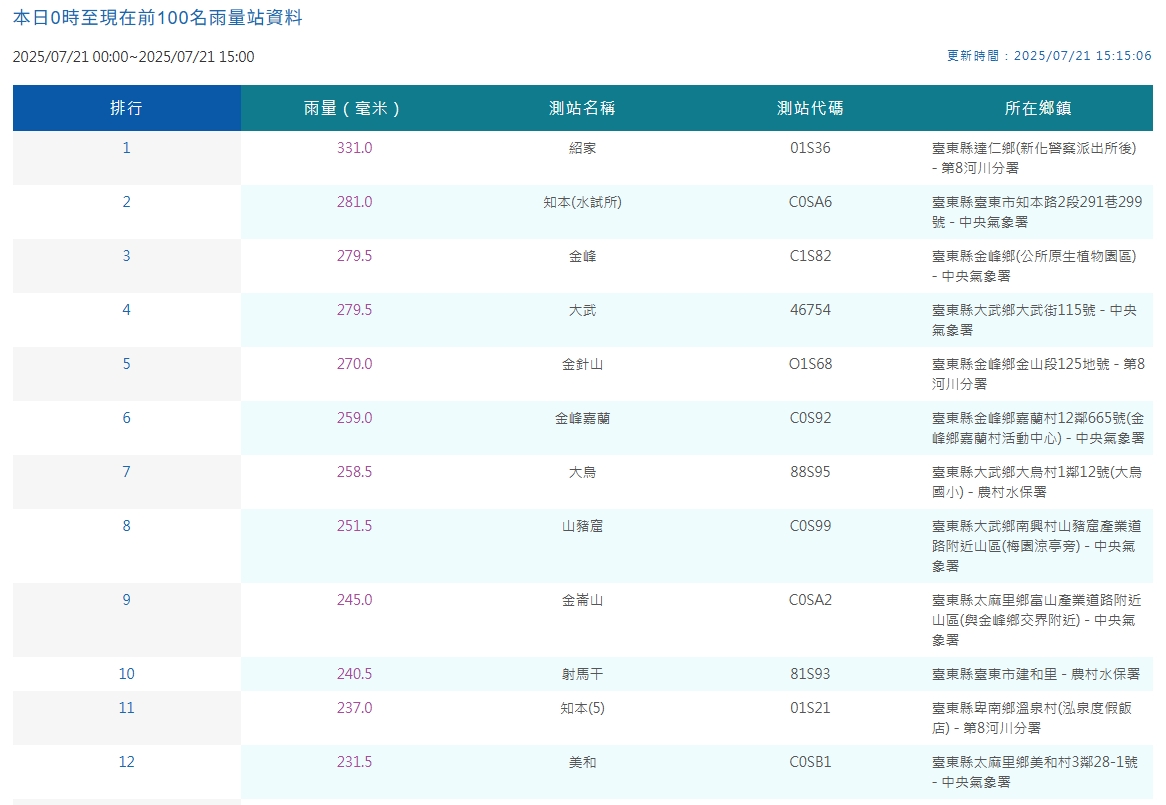Click station code 46754
1166x805 pixels.
click(811, 310)
